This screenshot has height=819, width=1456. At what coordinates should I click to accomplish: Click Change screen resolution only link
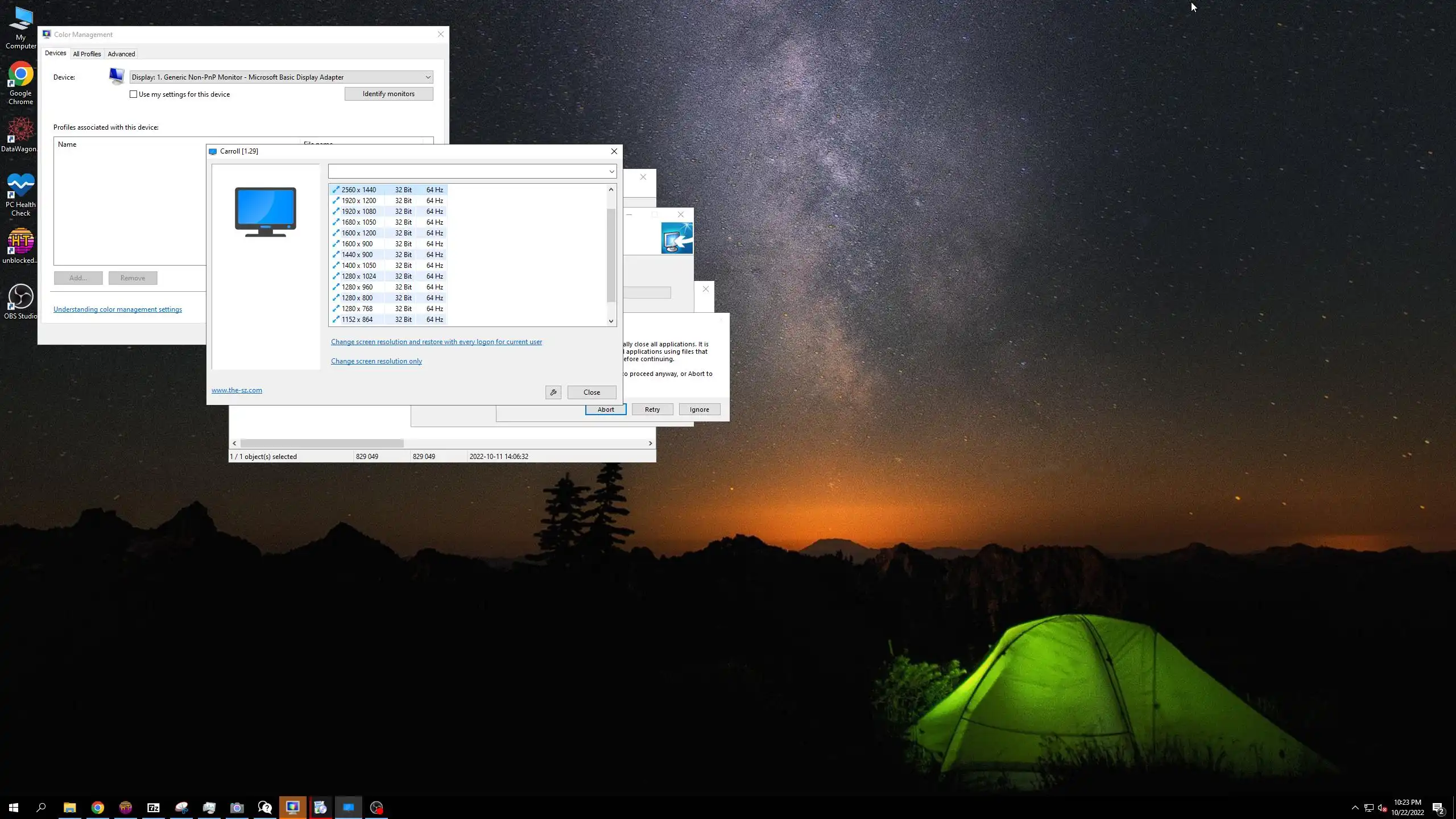[376, 361]
